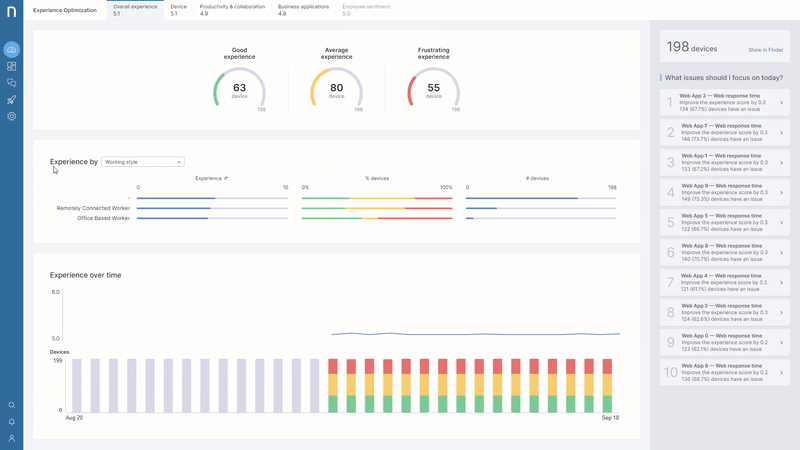Expand the Web App 7 issue chevron
This screenshot has height=450, width=800.
[x=781, y=132]
